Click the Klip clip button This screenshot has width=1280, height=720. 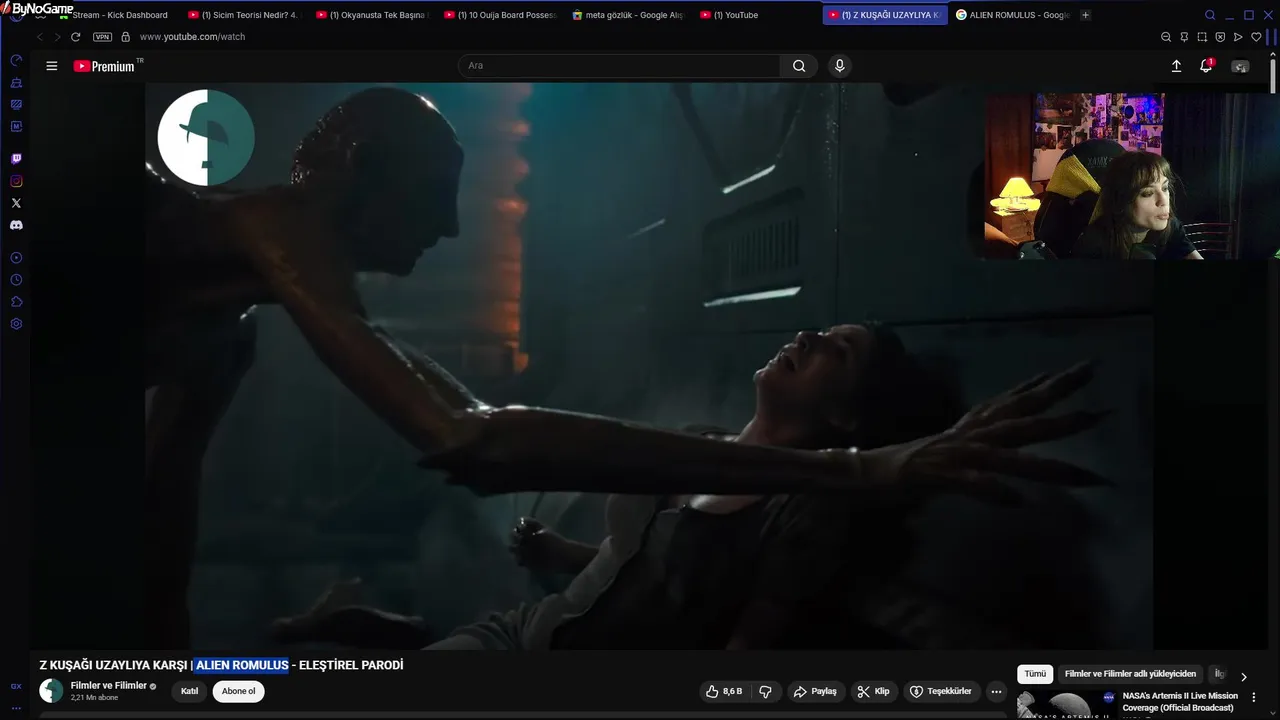pos(874,691)
